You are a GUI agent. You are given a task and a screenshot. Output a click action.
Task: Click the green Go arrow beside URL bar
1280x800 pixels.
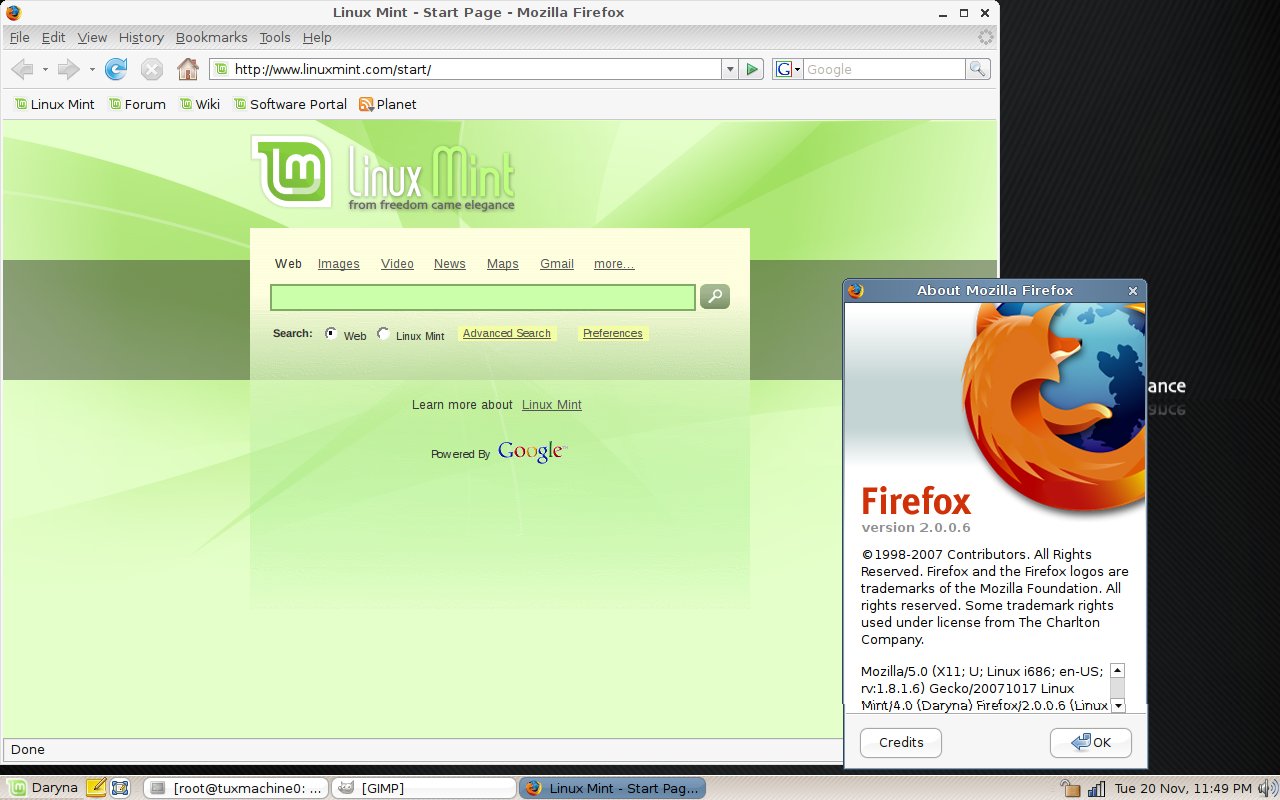click(753, 69)
